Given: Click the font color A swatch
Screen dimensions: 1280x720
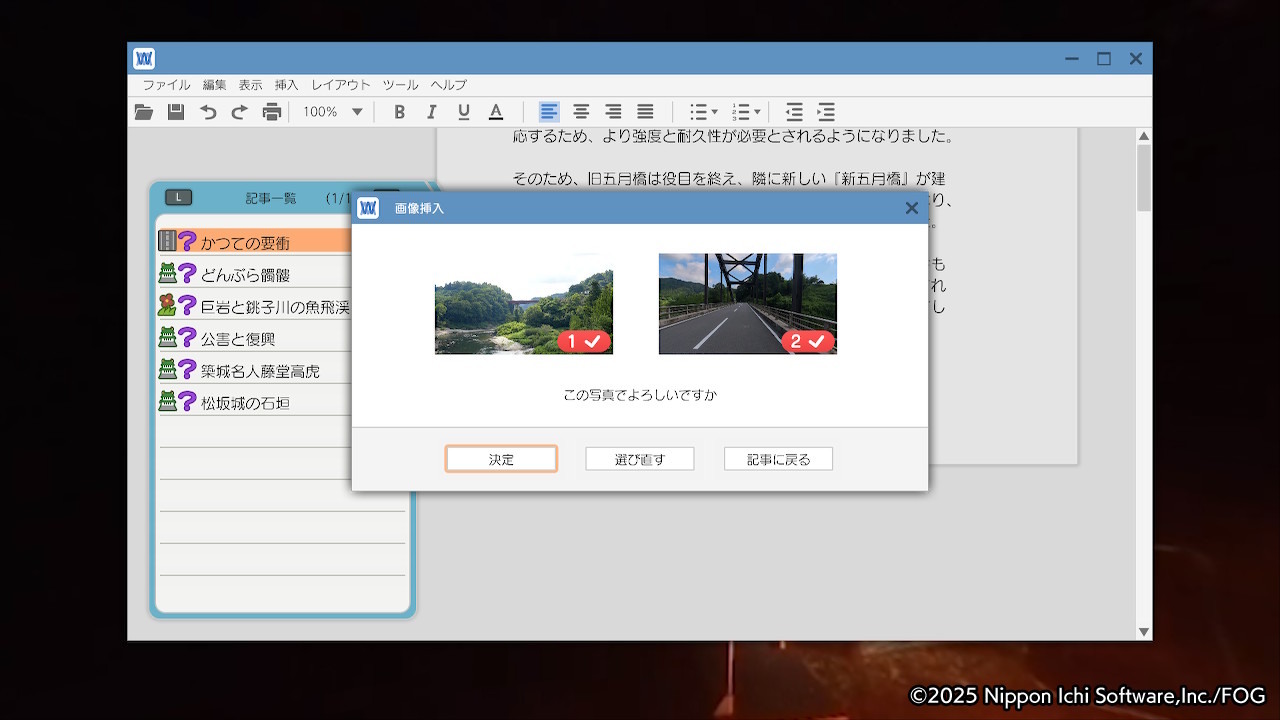Looking at the screenshot, I should (495, 112).
